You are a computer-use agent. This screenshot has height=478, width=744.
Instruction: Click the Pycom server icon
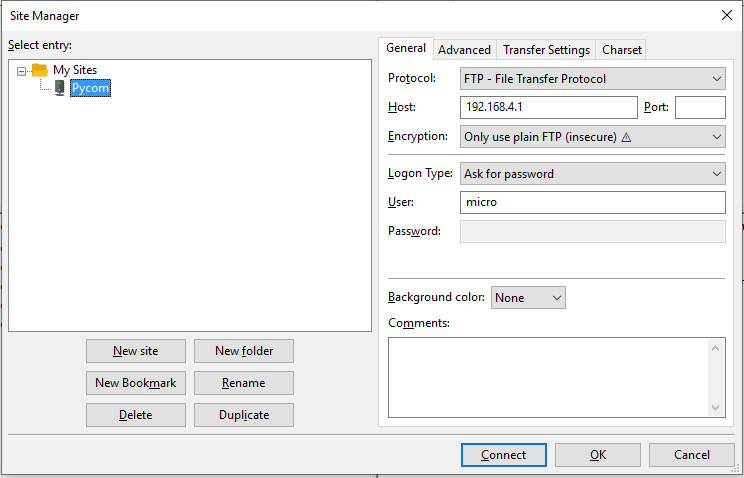click(60, 88)
